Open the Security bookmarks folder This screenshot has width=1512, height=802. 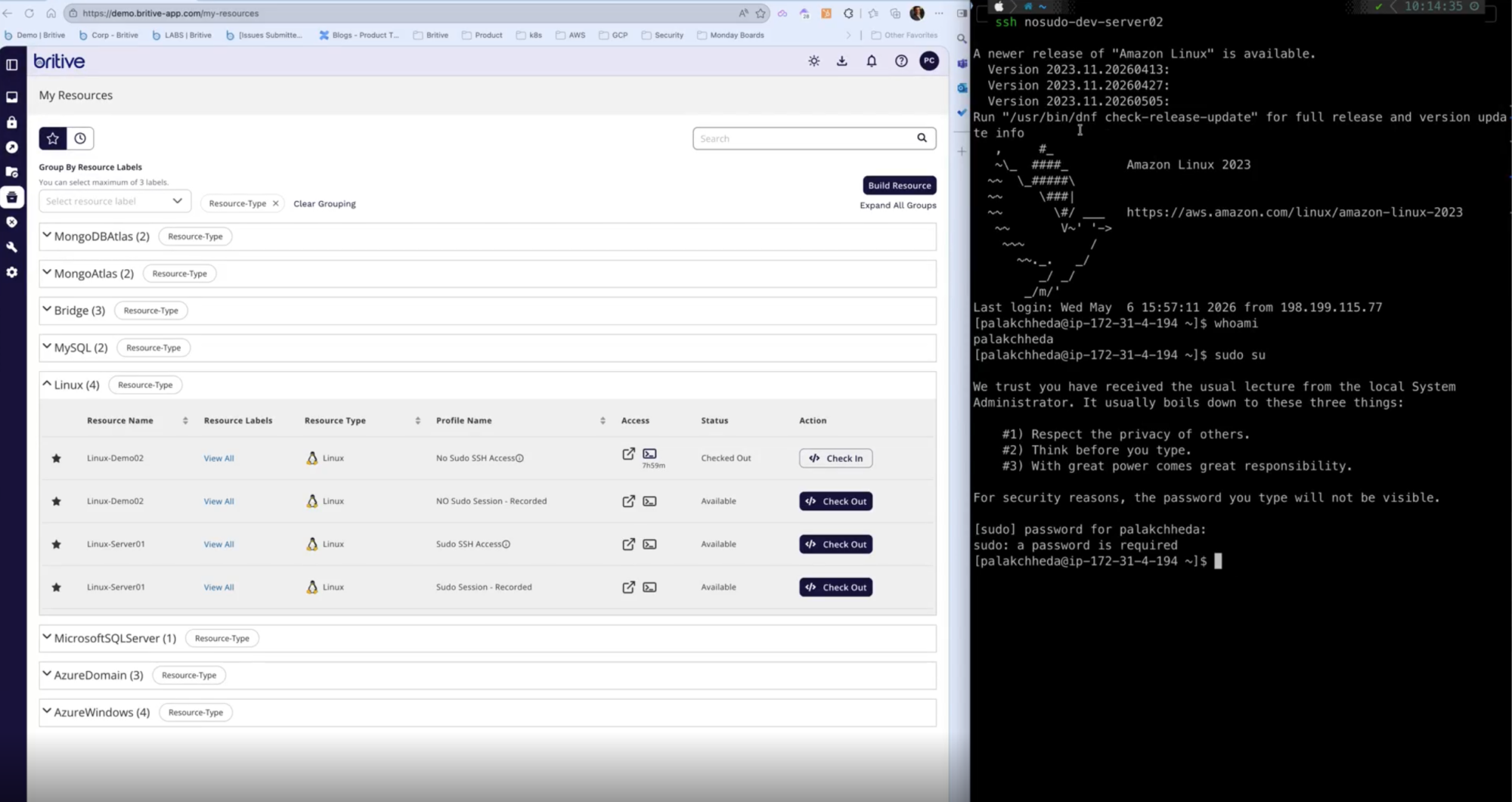point(662,35)
